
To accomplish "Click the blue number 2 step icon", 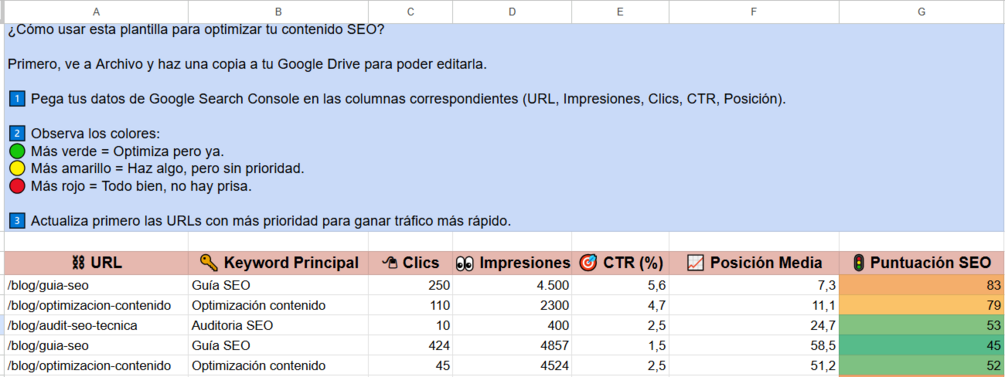I will click(x=17, y=134).
